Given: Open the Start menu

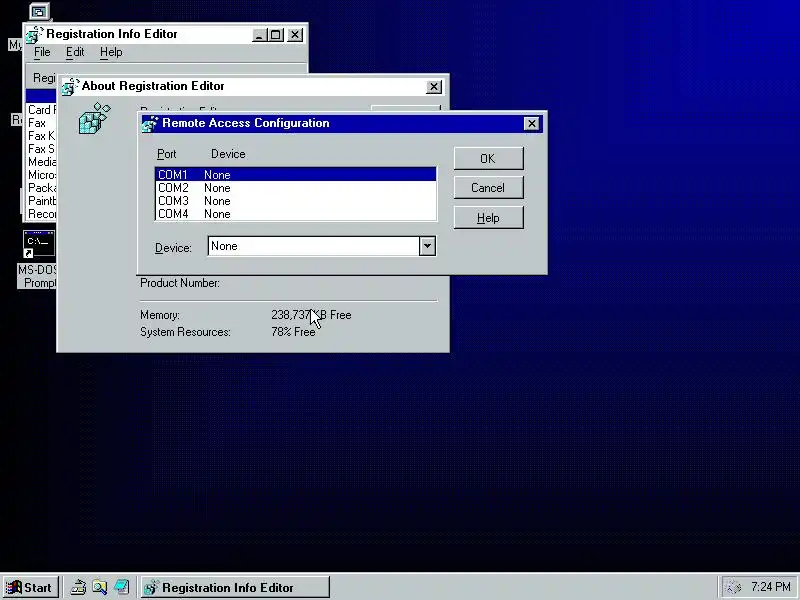Looking at the screenshot, I should click(x=31, y=587).
